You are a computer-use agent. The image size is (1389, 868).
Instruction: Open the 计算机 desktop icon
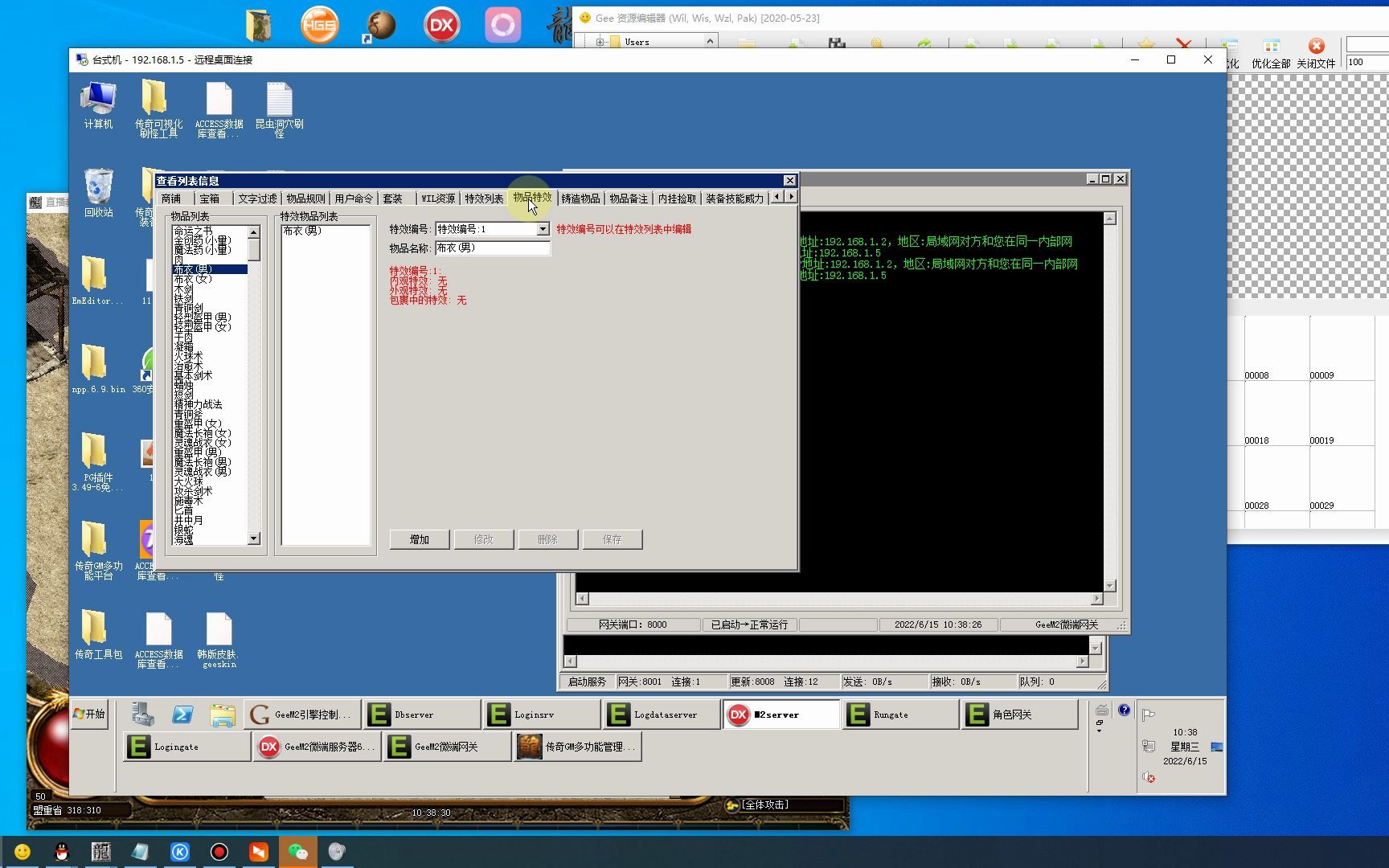98,105
